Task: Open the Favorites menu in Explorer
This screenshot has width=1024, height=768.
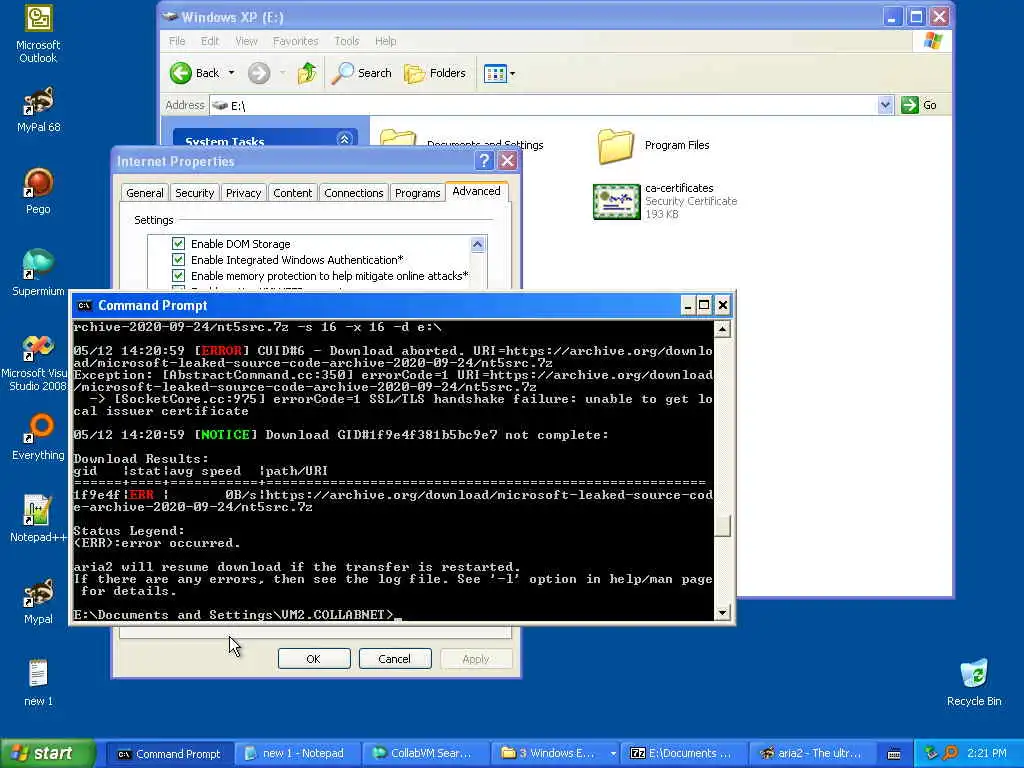Action: (295, 41)
